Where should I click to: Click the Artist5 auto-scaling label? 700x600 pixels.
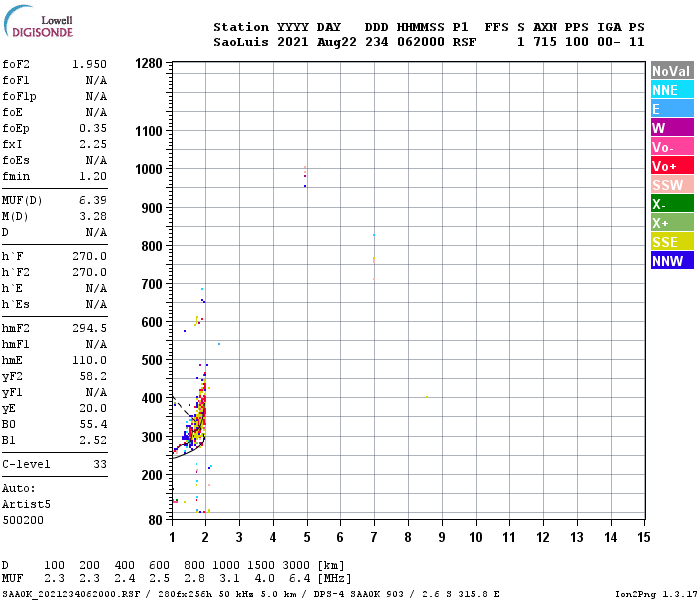[26, 504]
